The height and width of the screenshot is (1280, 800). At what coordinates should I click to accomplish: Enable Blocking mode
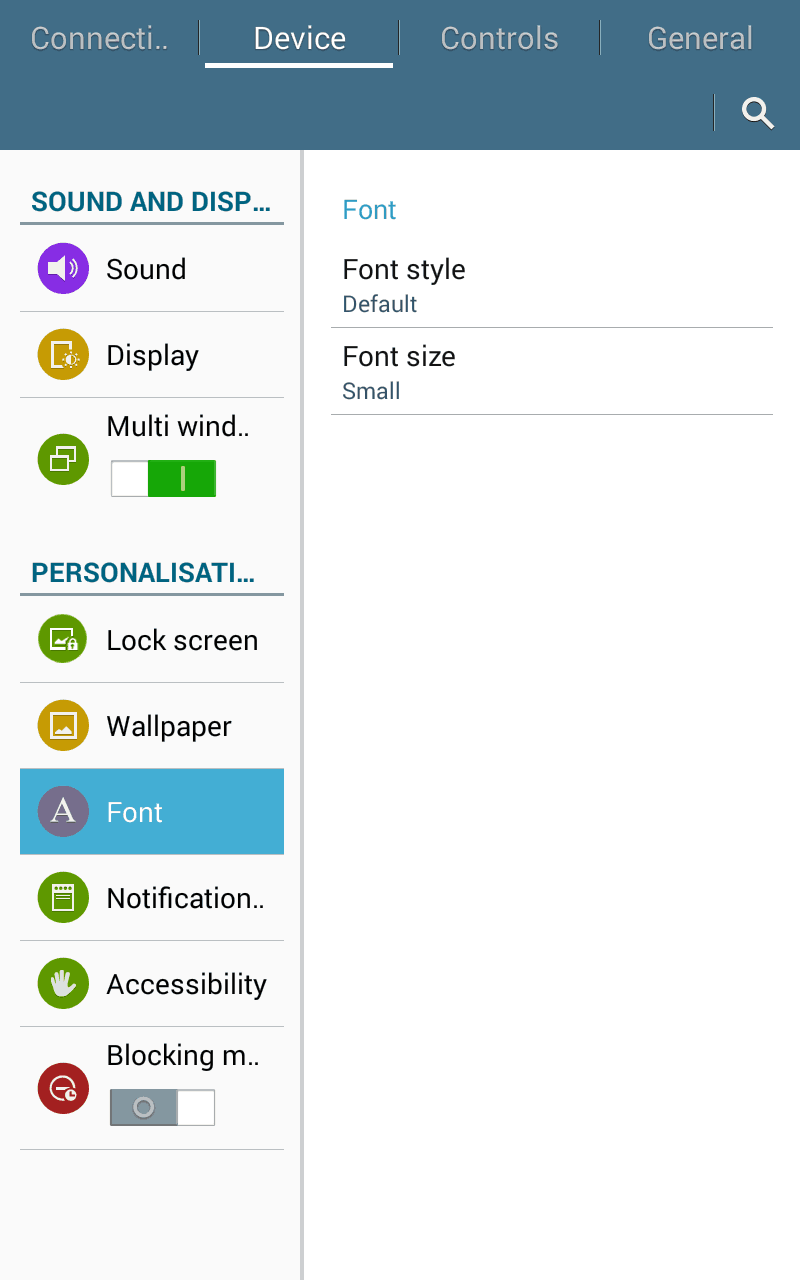coord(163,1107)
